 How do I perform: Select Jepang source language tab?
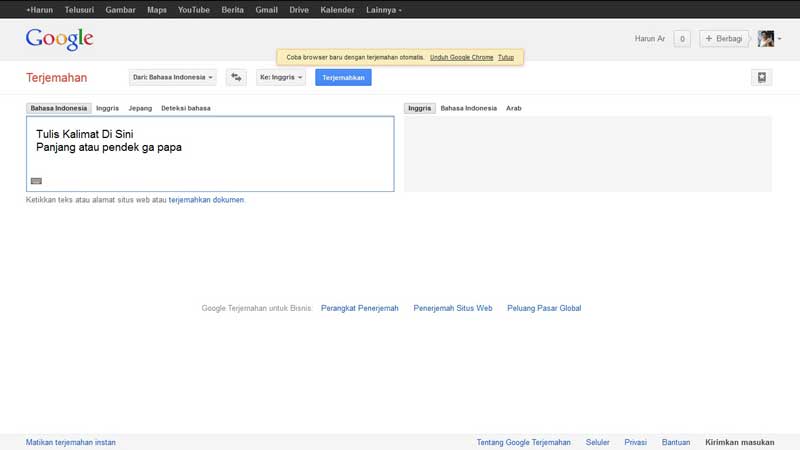(140, 108)
